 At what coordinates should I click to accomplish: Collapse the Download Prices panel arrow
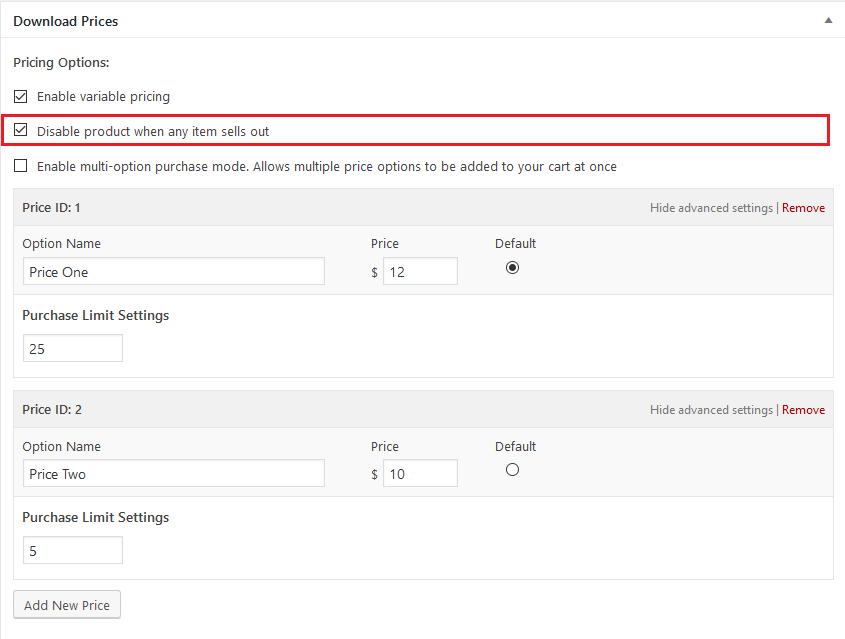tap(827, 20)
